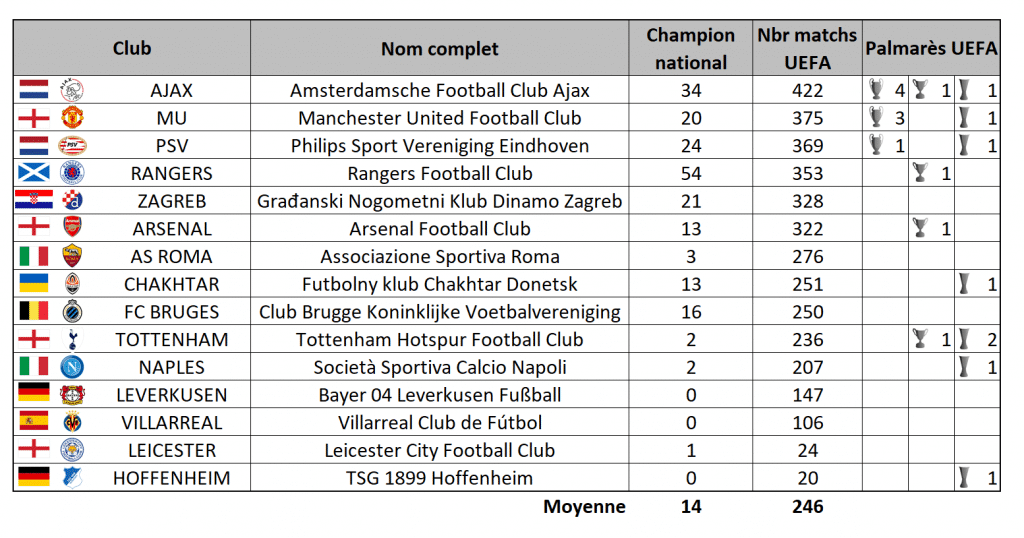Click the "Club" column header
Image resolution: width=1024 pixels, height=538 pixels.
click(132, 48)
